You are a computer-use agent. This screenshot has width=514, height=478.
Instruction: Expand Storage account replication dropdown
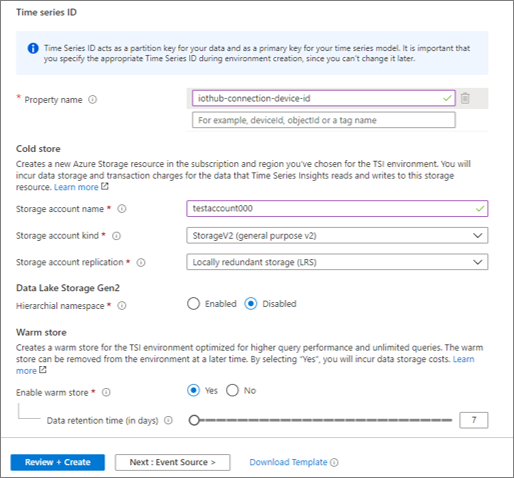click(337, 262)
